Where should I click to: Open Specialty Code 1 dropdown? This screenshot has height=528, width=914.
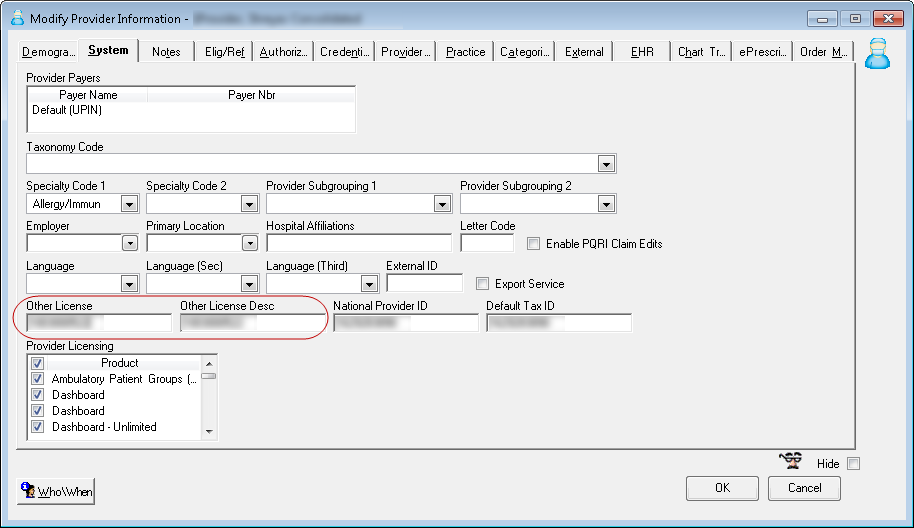tap(129, 204)
